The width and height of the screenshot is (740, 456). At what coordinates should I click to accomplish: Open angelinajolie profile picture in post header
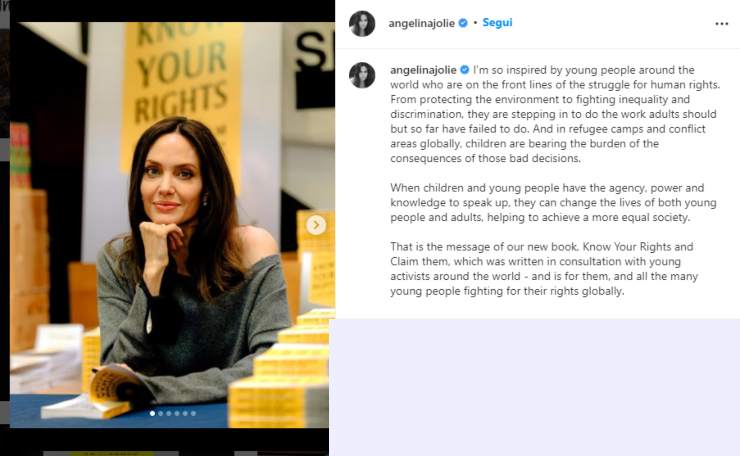(x=362, y=24)
